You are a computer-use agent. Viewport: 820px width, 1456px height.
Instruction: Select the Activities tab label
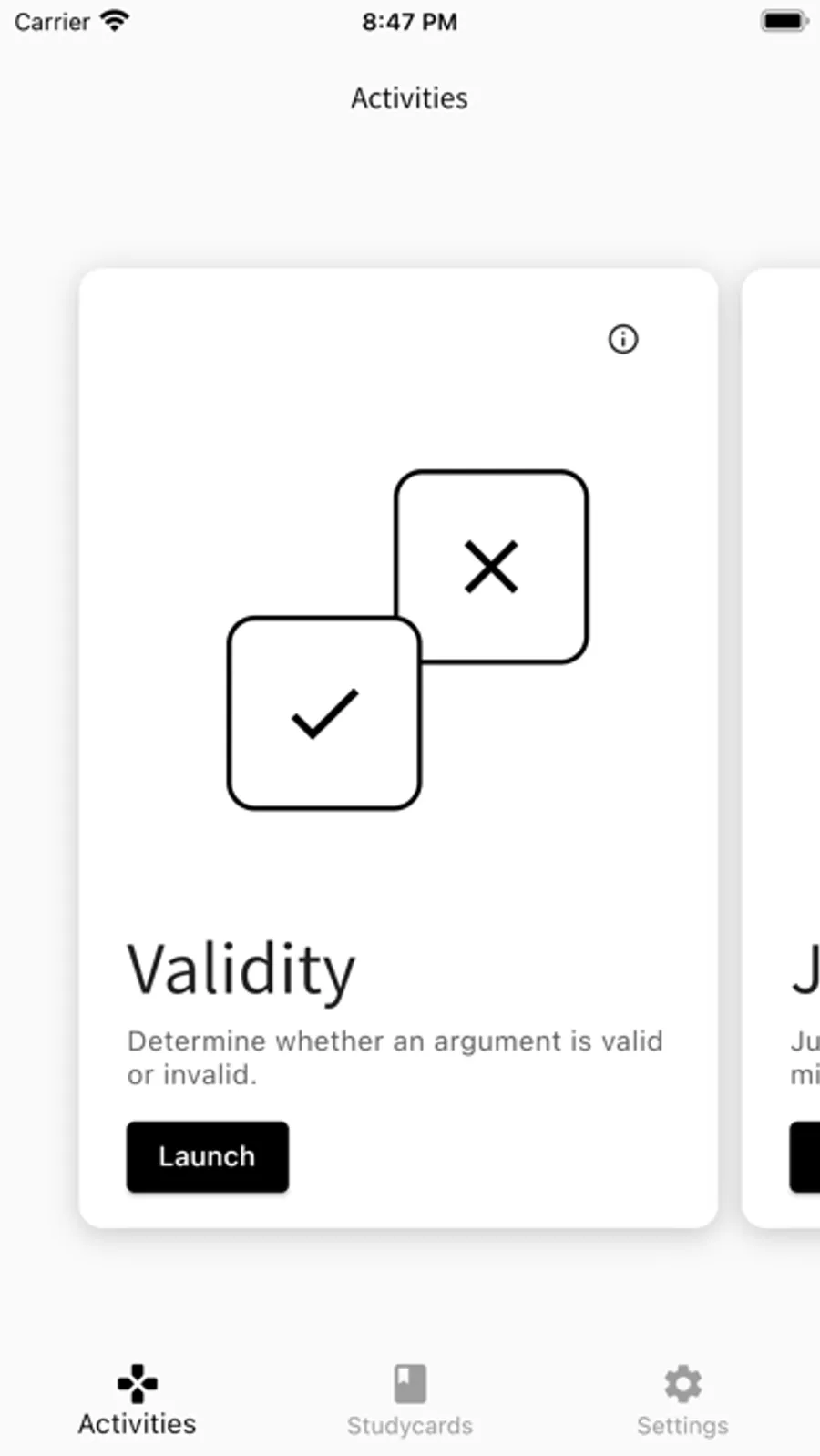(138, 1424)
